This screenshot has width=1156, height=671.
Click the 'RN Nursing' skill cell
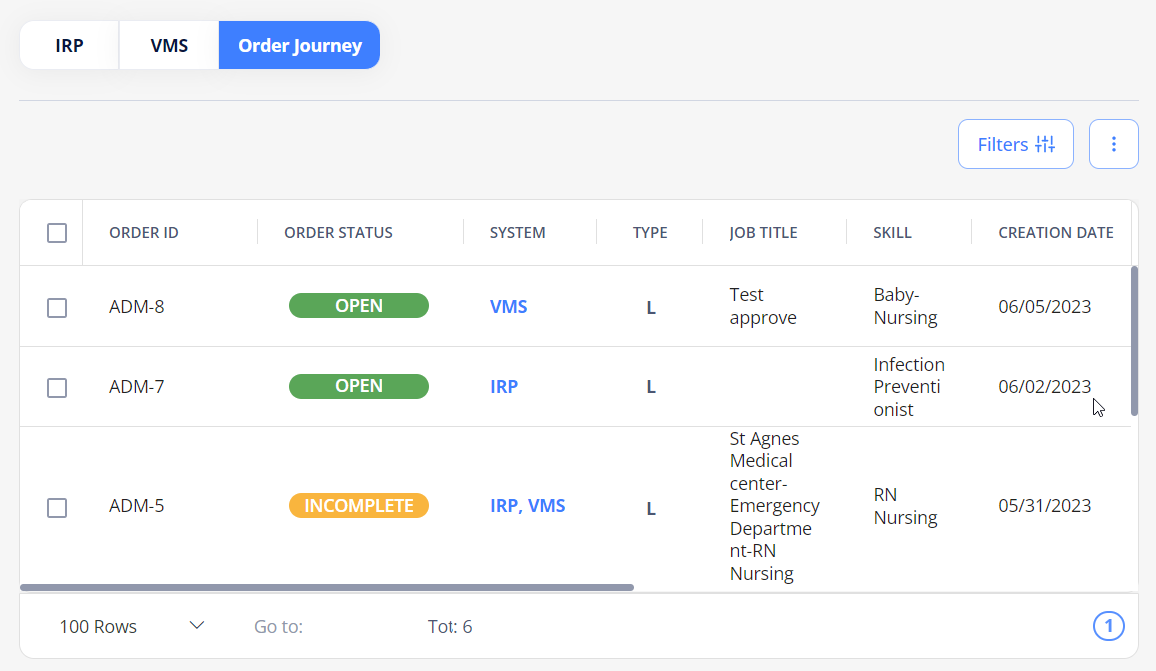click(x=905, y=506)
